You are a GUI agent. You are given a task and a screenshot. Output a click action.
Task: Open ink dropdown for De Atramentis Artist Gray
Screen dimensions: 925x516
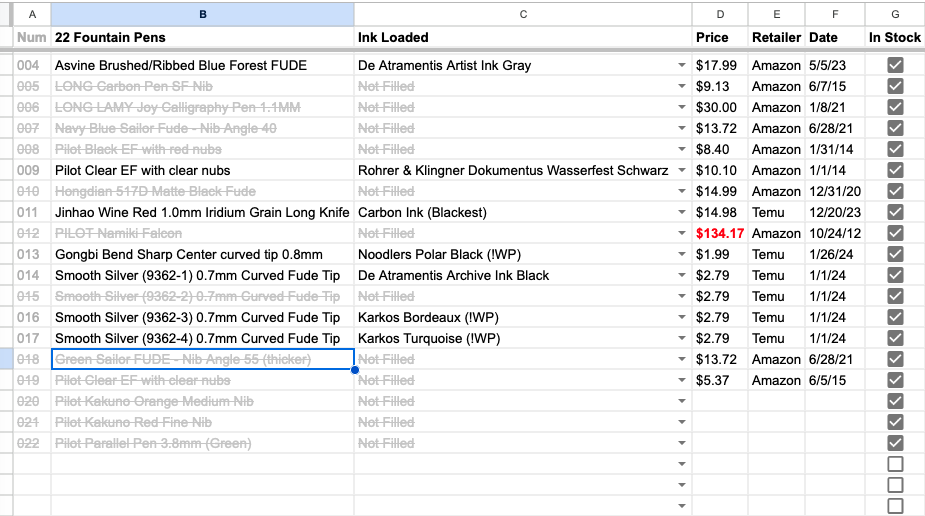[x=681, y=65]
